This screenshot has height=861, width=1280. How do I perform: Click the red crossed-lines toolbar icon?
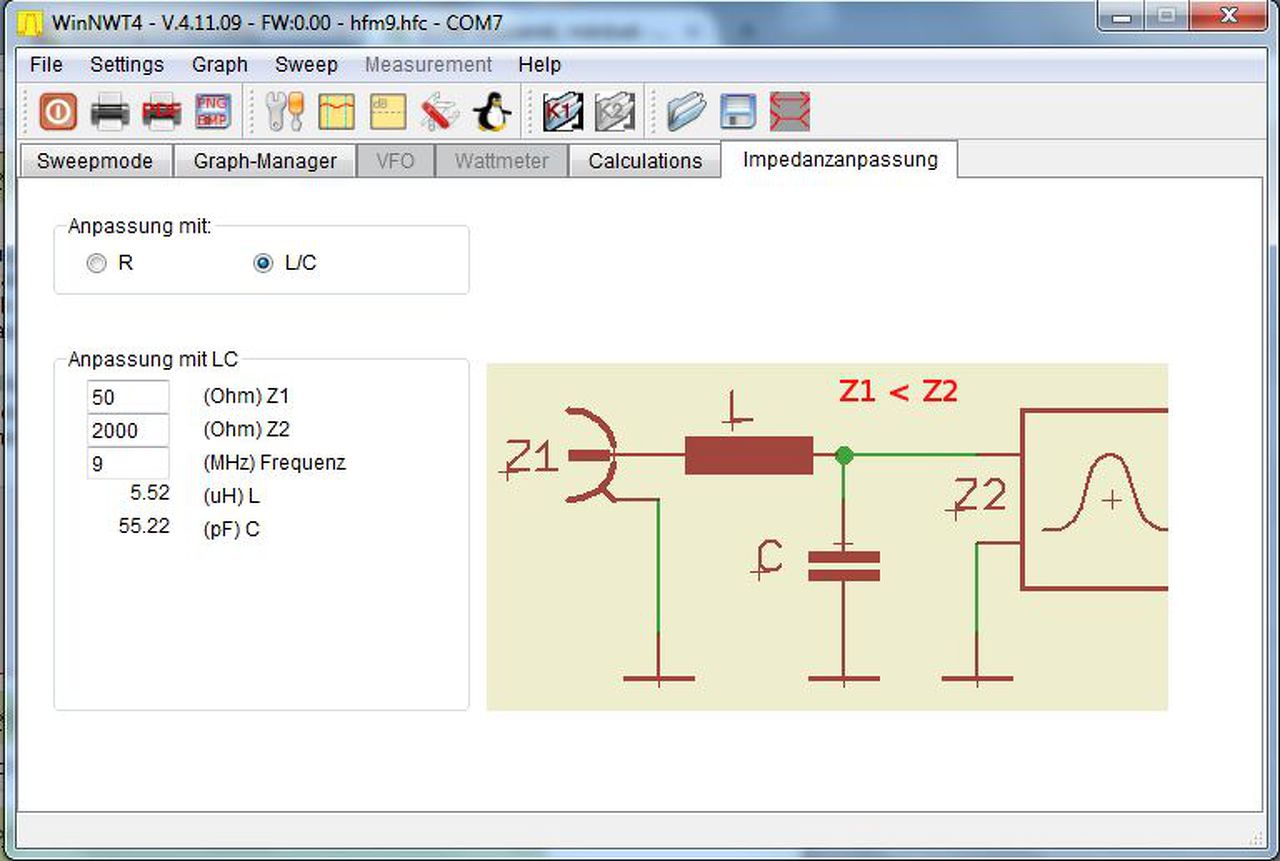coord(790,111)
